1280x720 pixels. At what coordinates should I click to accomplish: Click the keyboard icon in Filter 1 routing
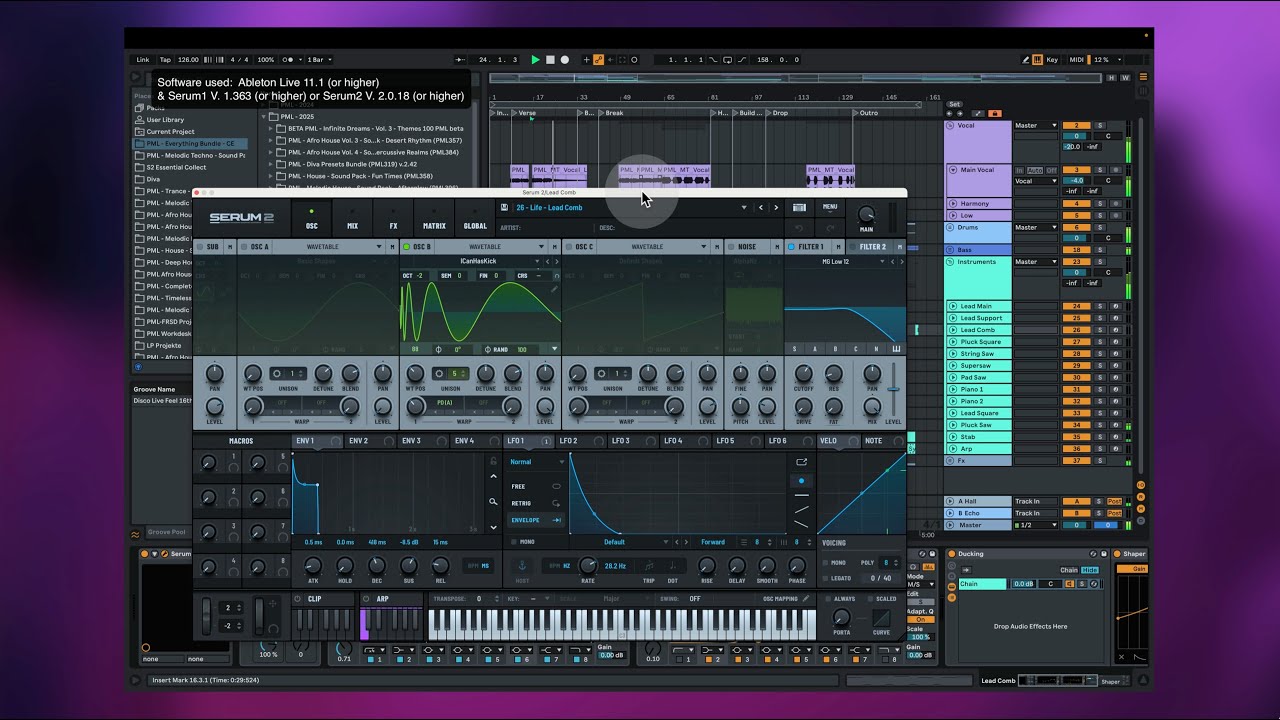pyautogui.click(x=896, y=349)
